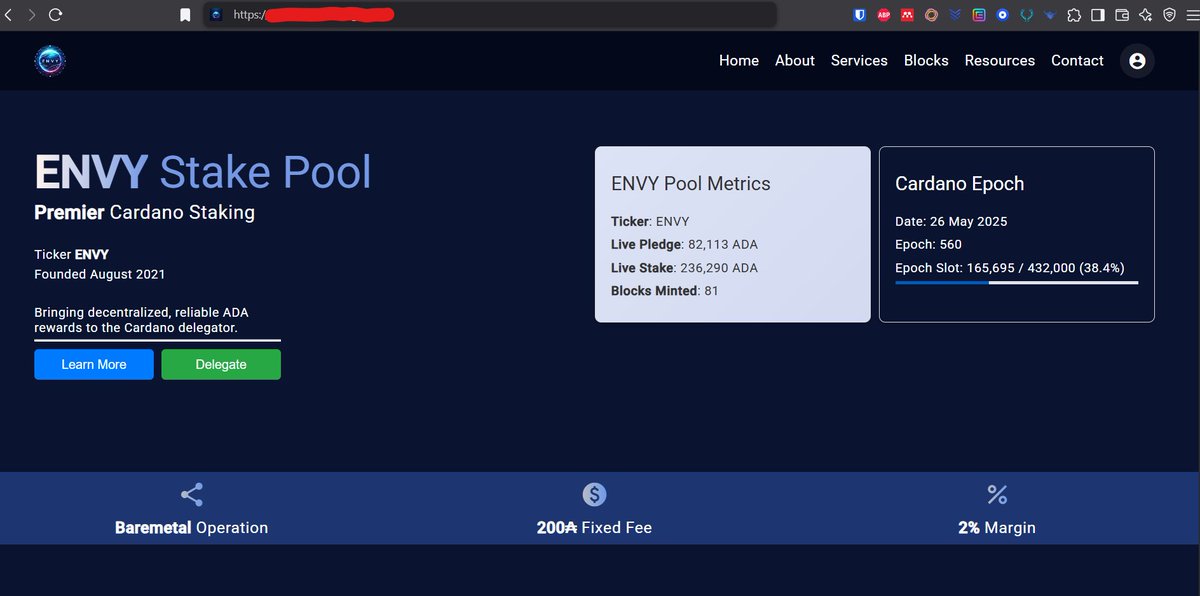This screenshot has width=1200, height=596.
Task: Click the "Epoch: 560" line
Action: point(928,245)
